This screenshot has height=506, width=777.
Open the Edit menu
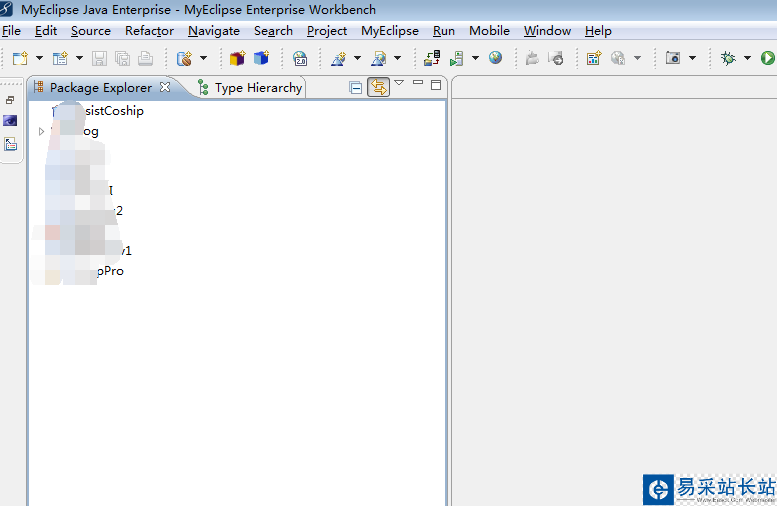coord(46,31)
